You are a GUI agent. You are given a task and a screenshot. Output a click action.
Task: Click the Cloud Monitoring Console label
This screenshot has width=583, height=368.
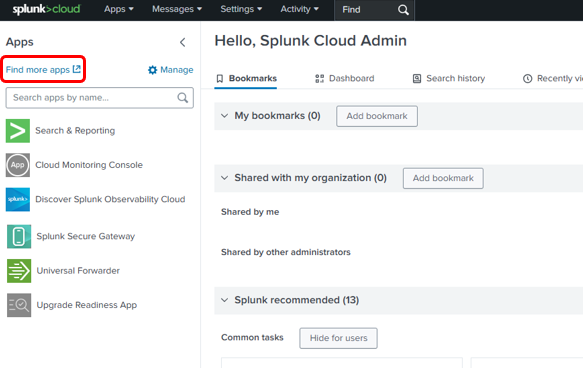89,165
